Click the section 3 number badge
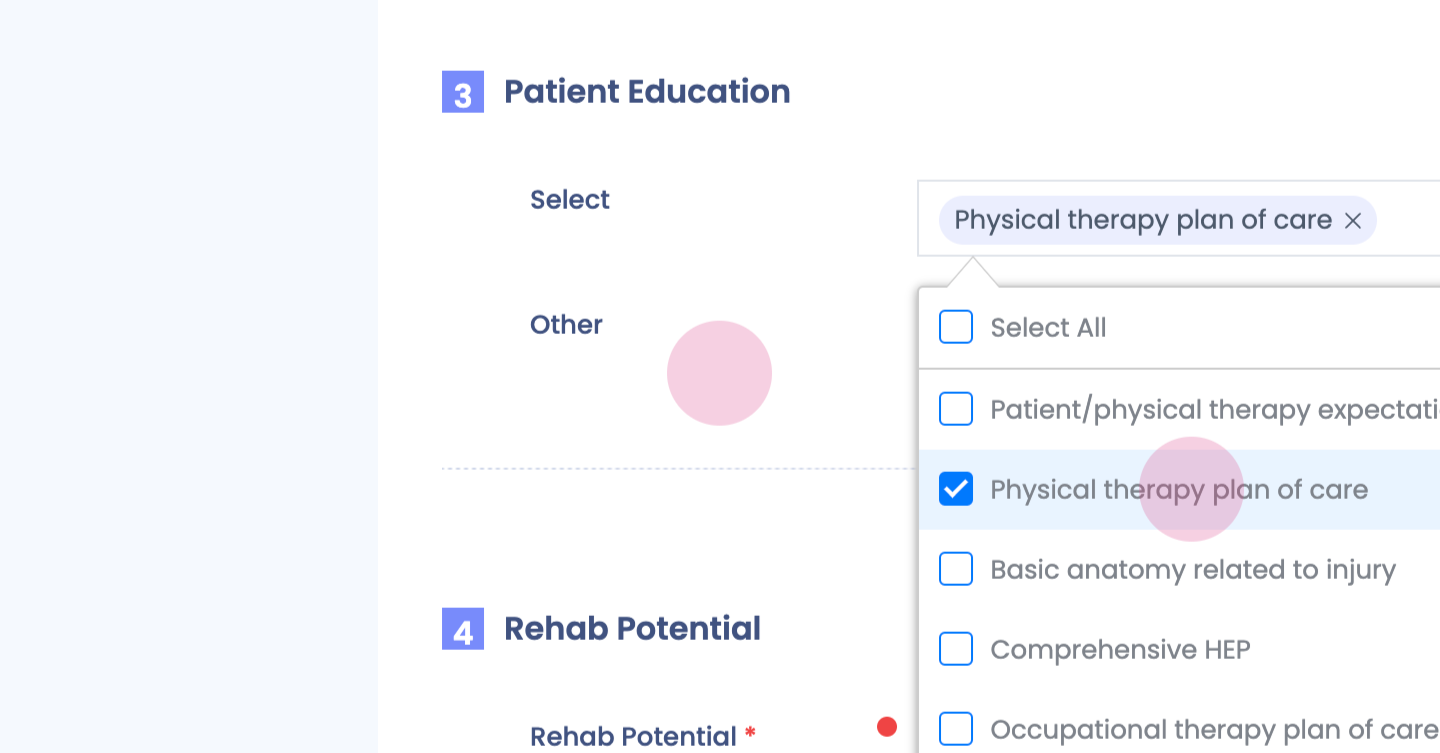1440x753 pixels. click(x=463, y=92)
